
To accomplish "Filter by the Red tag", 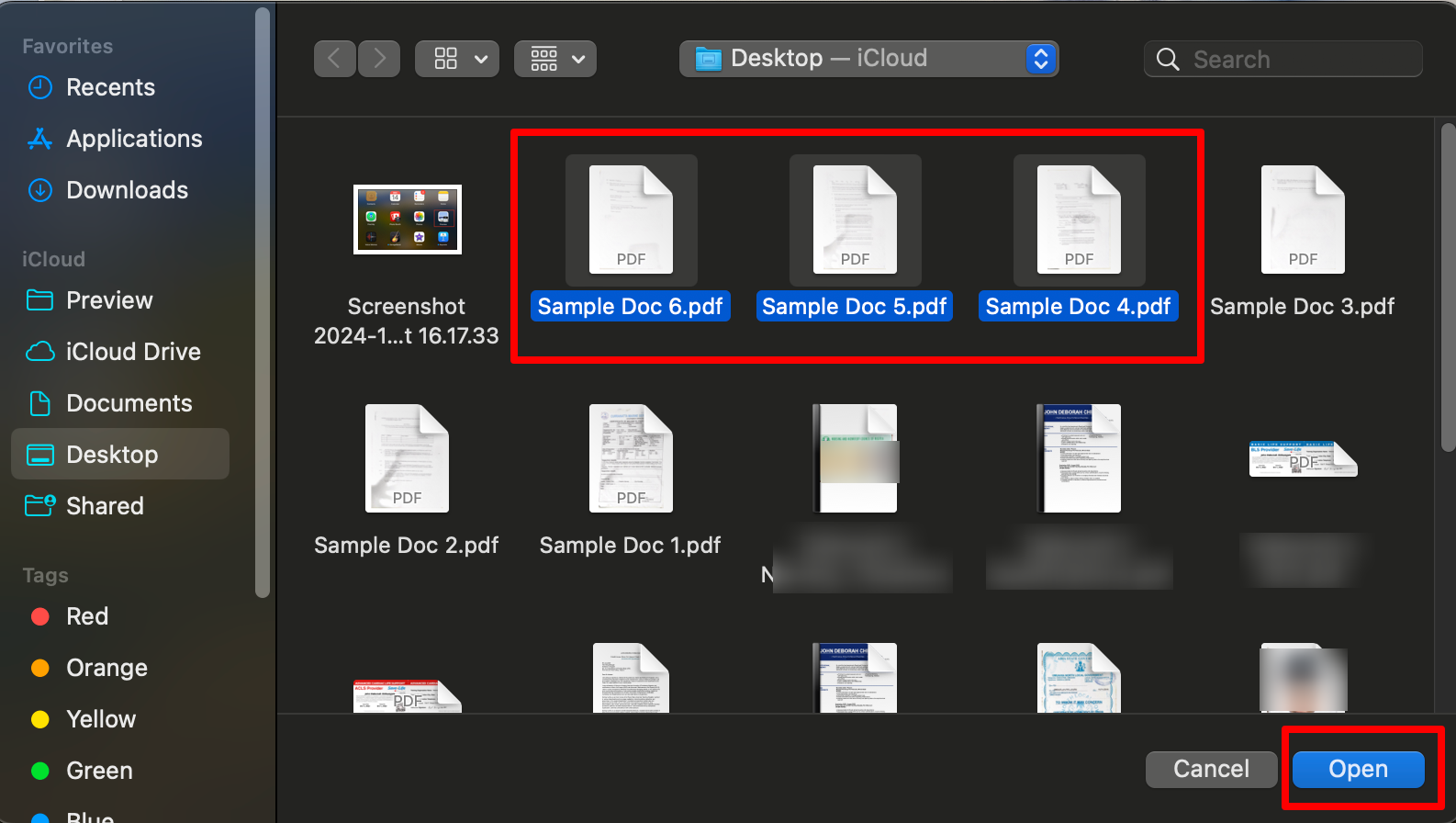I will [x=120, y=616].
